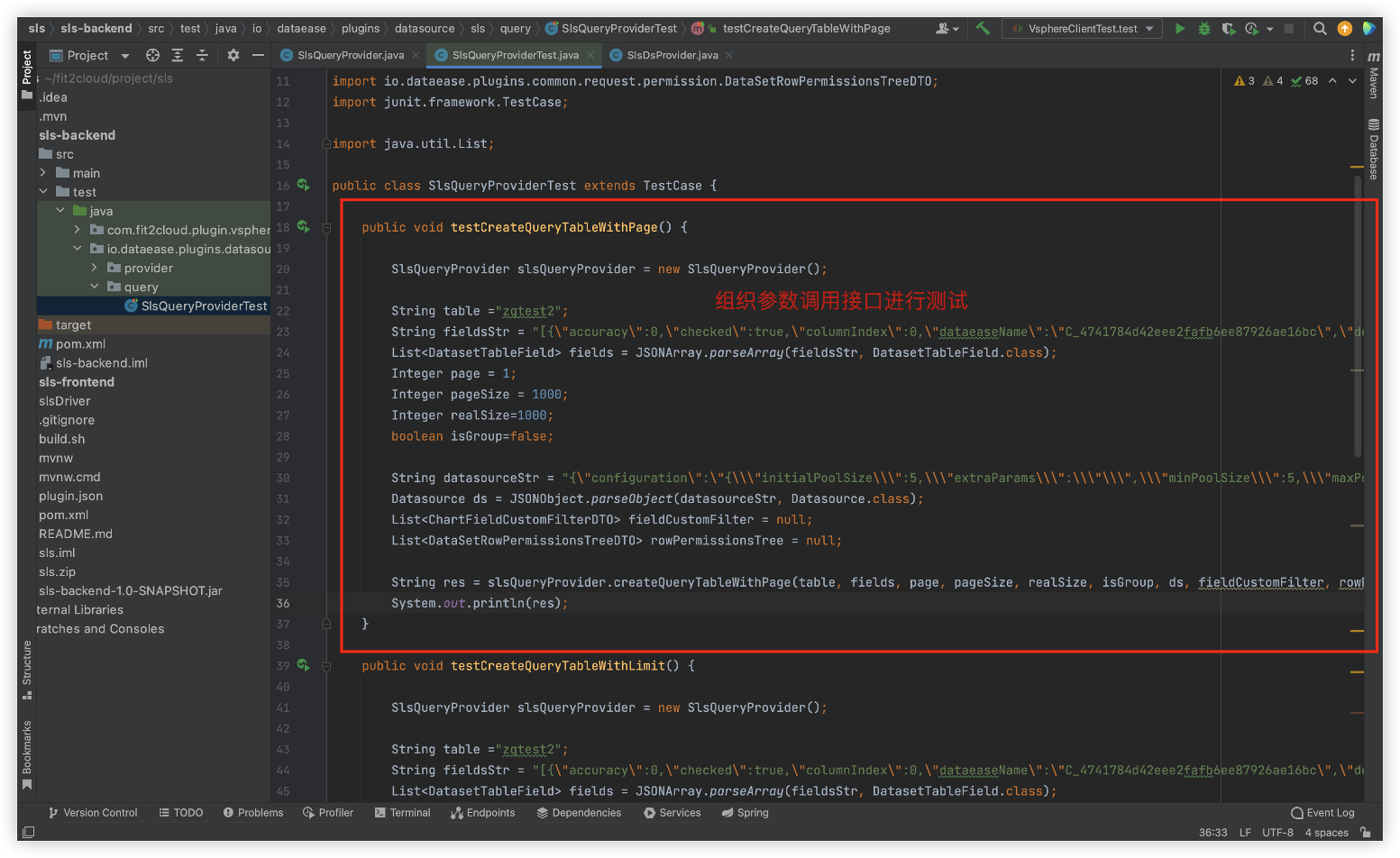This screenshot has width=1400, height=858.
Task: Run class gutter icon beside line 16
Action: coord(304,185)
